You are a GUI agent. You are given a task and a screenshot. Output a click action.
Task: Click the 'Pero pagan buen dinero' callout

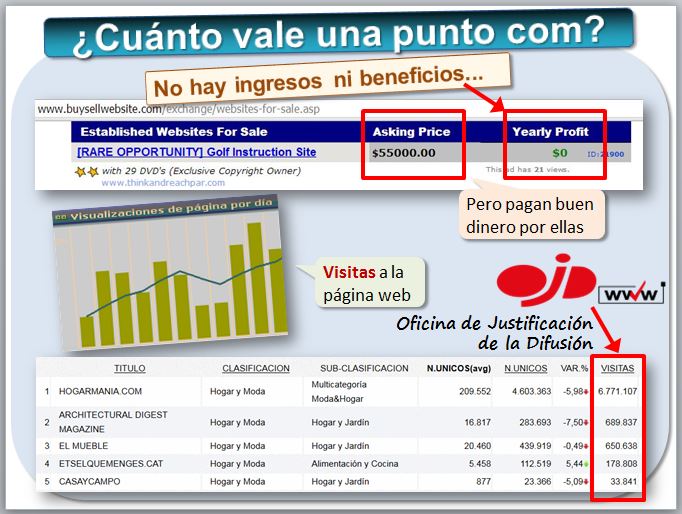[532, 215]
